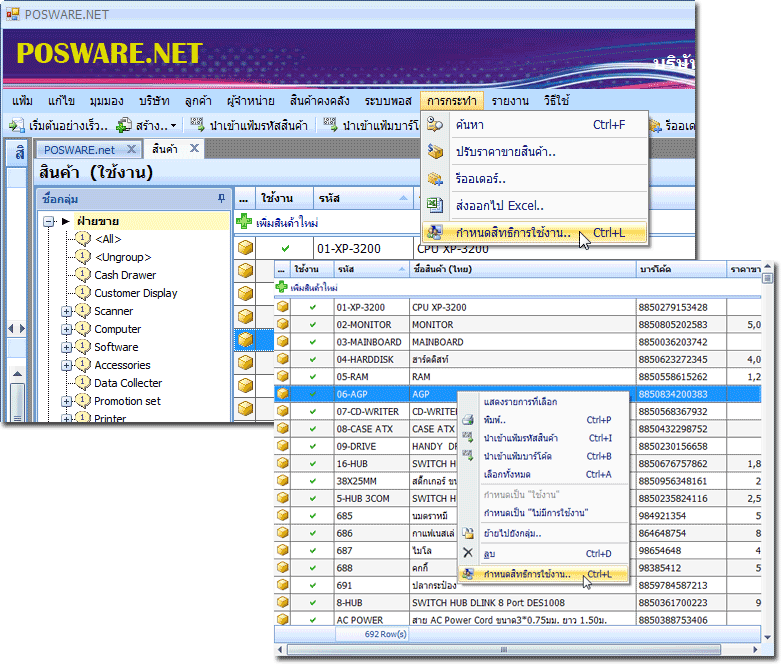781x664 pixels.
Task: Click the green plus add-product icon
Action: 244,222
